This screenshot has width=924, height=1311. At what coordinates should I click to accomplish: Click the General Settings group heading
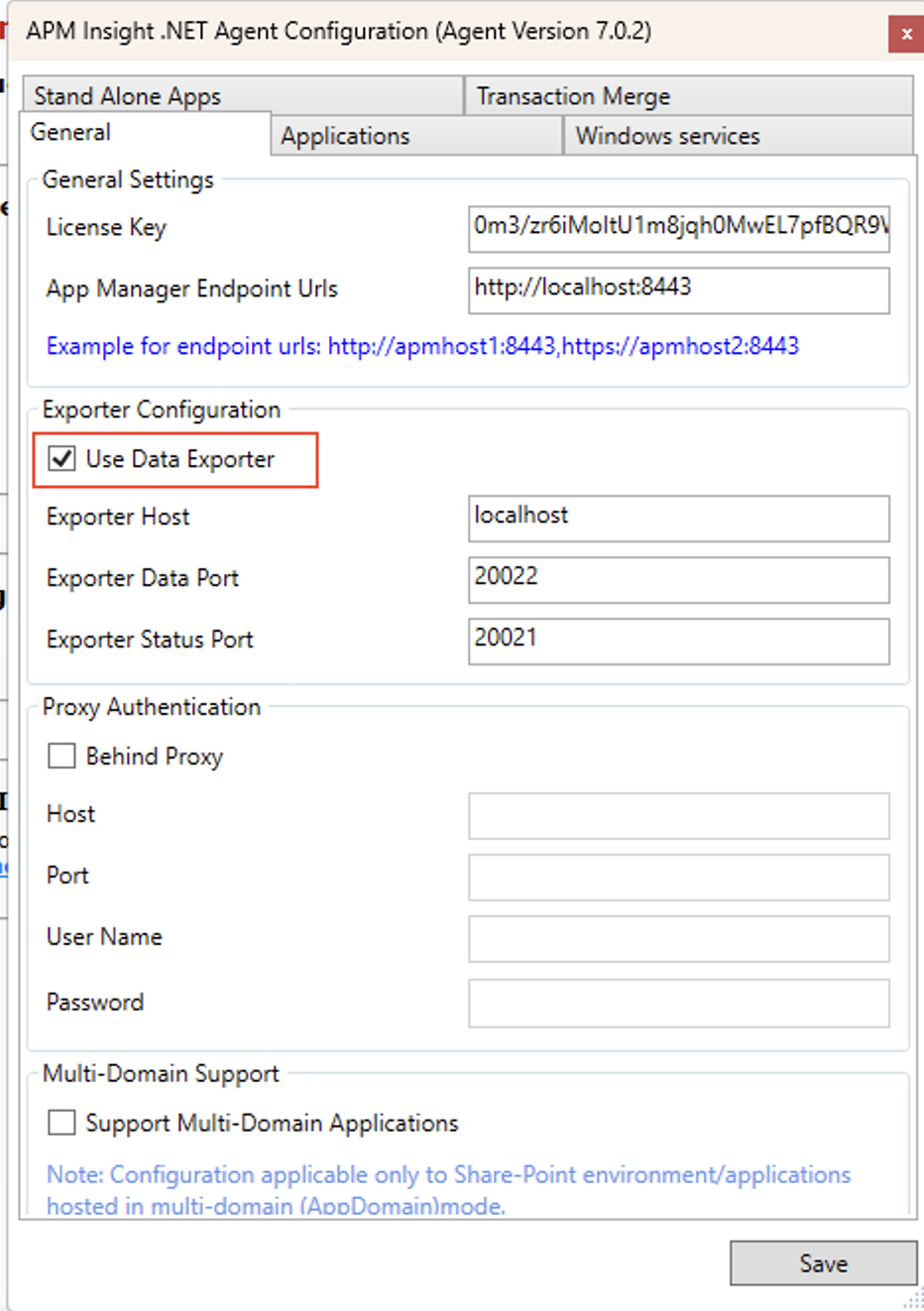point(128,179)
